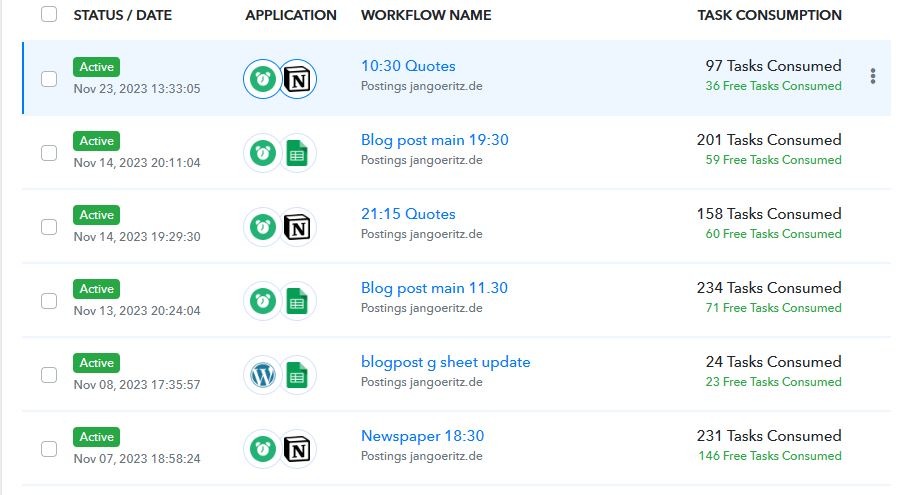Select the blogpost g sheet update checkbox
This screenshot has width=904, height=495.
click(x=49, y=375)
